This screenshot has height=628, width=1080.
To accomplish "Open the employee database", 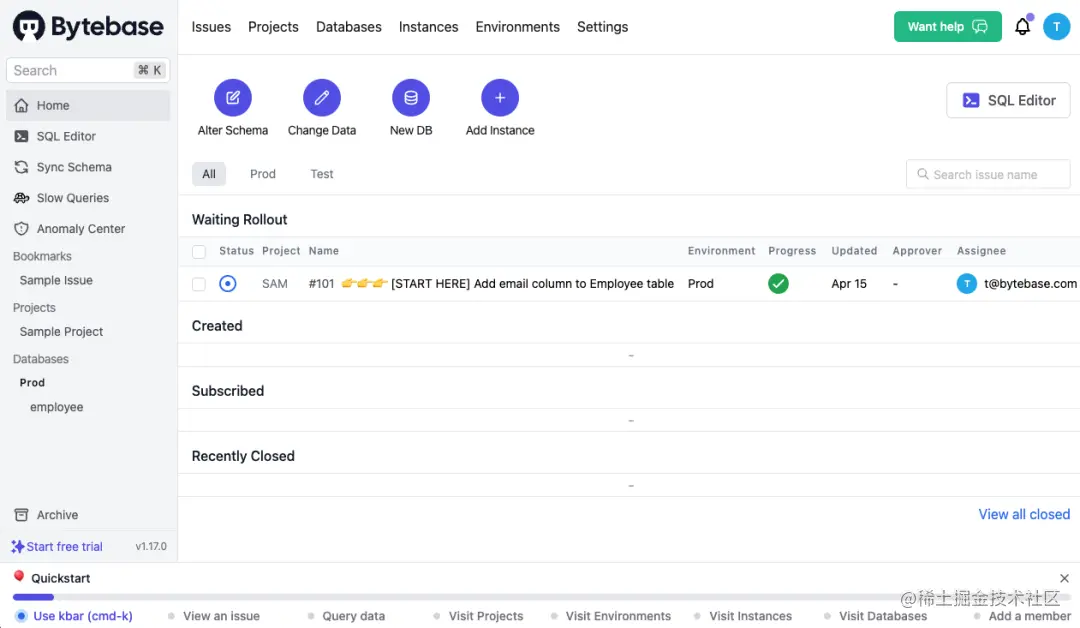I will (x=56, y=407).
